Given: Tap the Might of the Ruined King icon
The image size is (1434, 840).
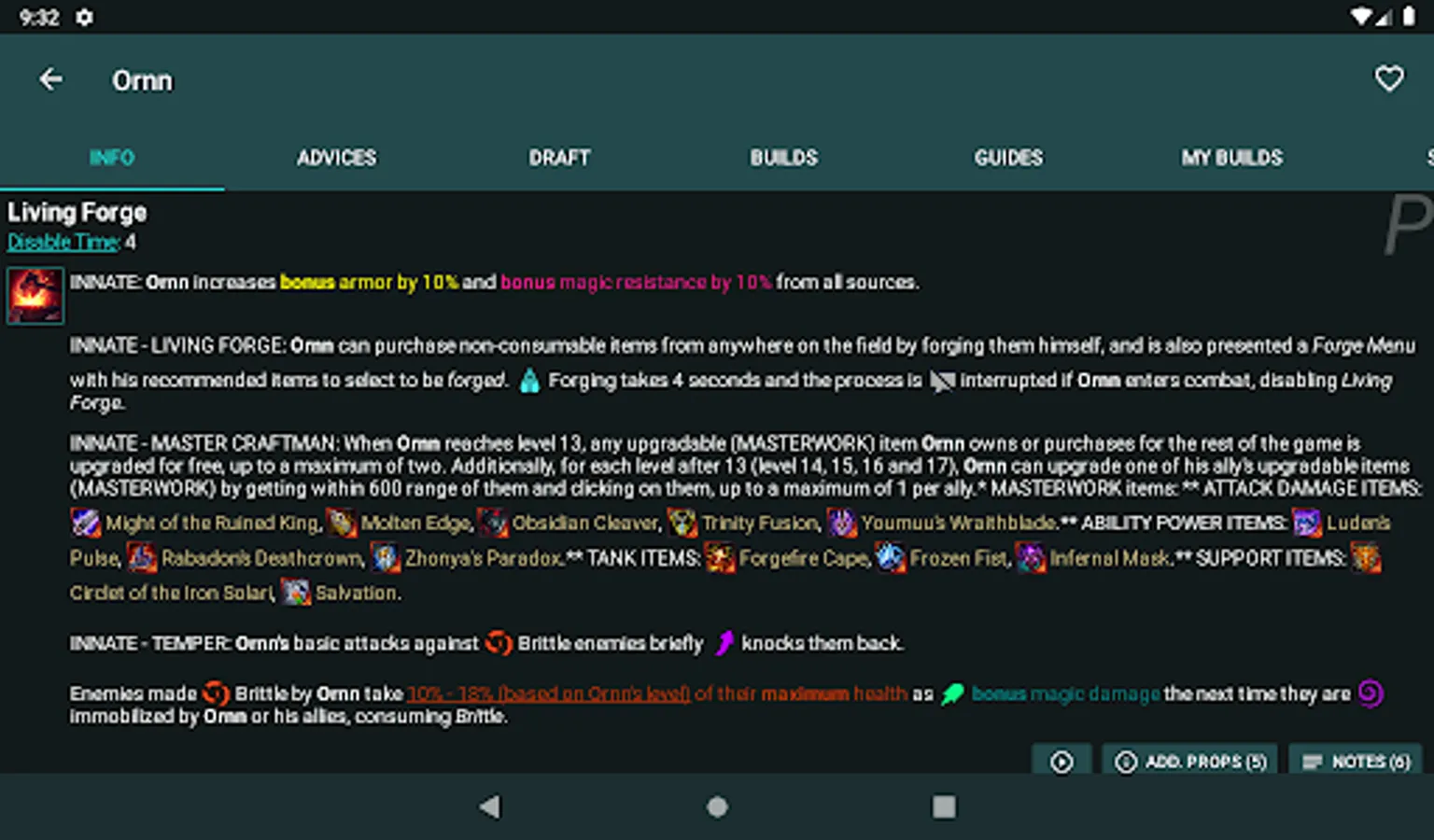Looking at the screenshot, I should (86, 523).
